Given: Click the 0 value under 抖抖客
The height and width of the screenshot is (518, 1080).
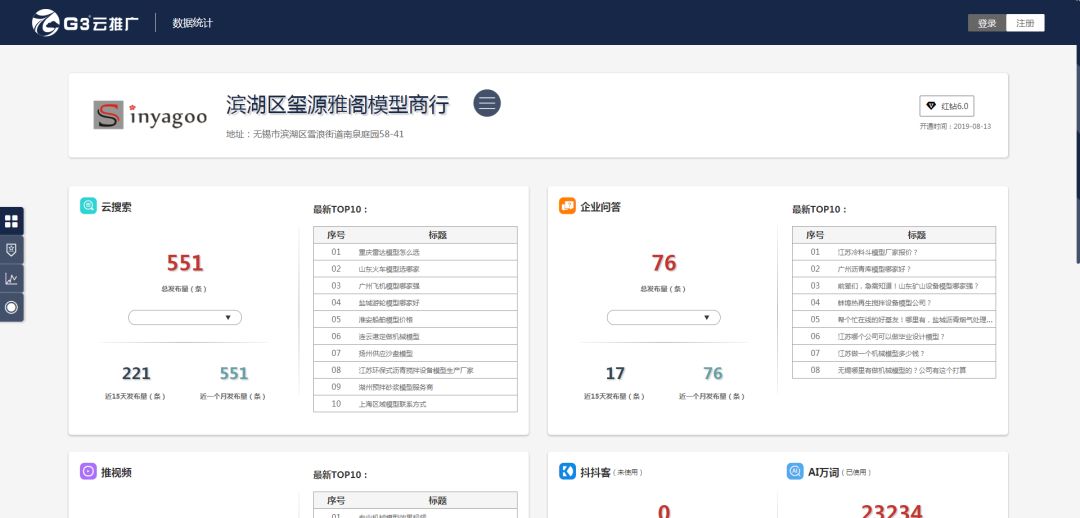Looking at the screenshot, I should pos(664,511).
